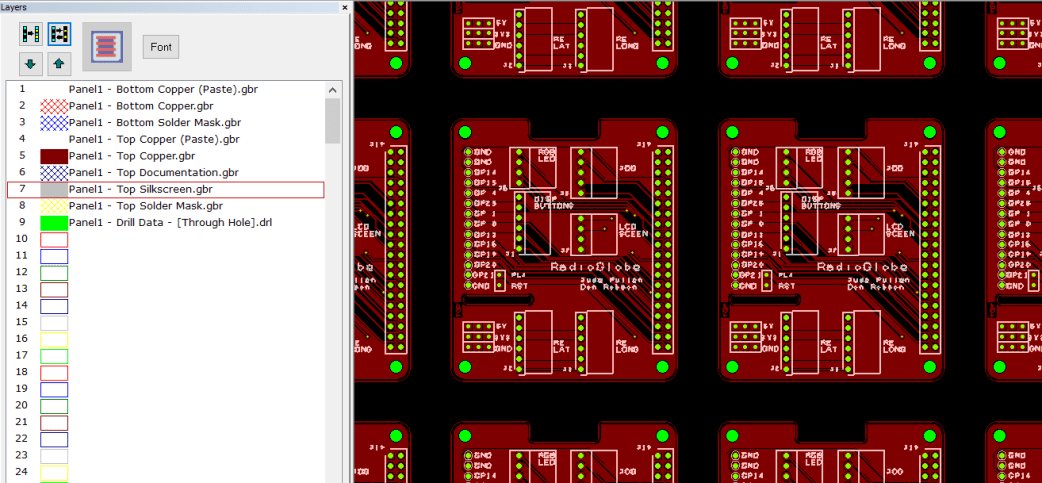This screenshot has height=483, width=1042.
Task: Click the layer list scrollbar thumb
Action: [x=333, y=120]
